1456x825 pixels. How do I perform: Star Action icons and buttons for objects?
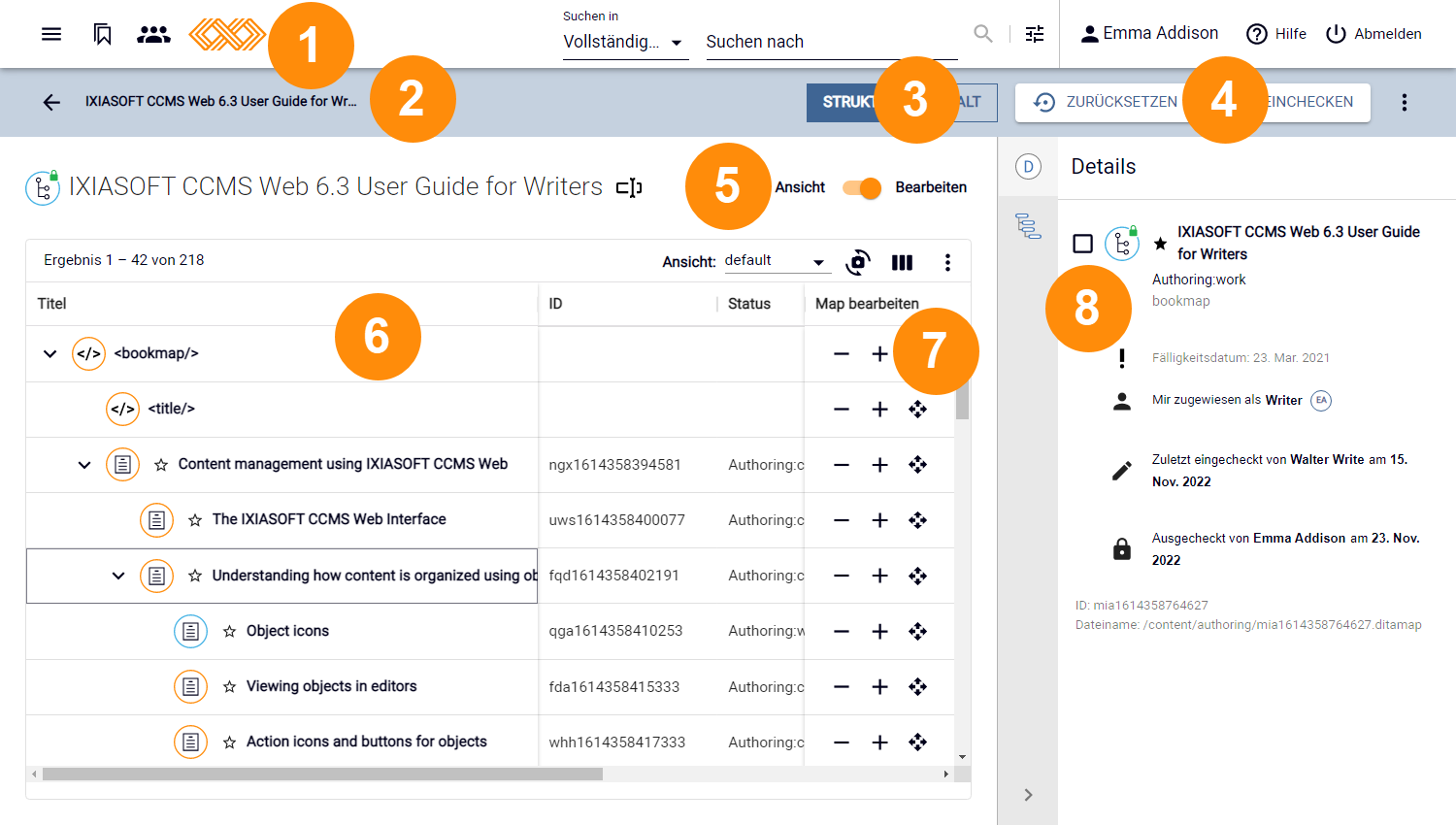(x=229, y=742)
